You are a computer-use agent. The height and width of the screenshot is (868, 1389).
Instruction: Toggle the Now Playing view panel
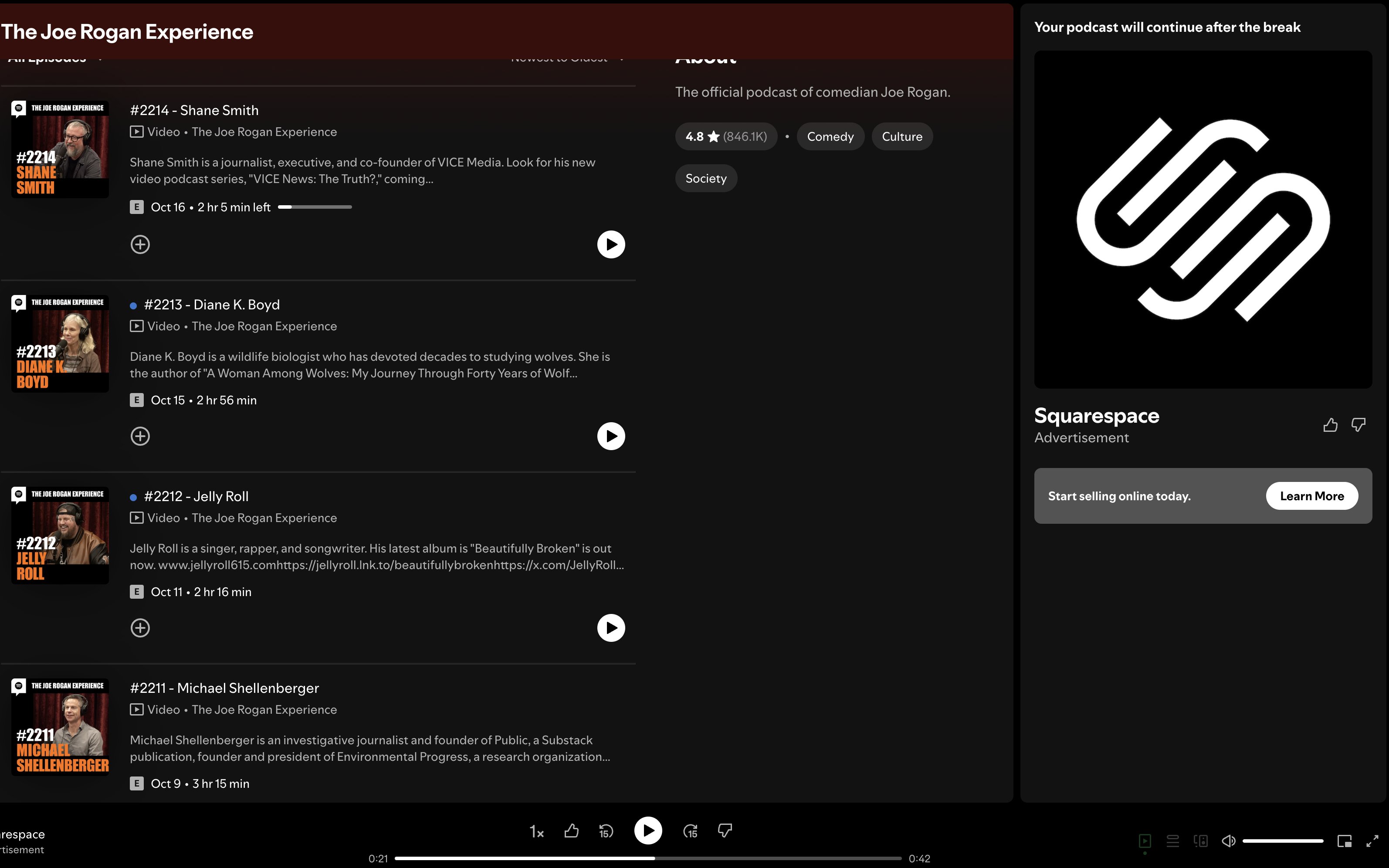1145,841
